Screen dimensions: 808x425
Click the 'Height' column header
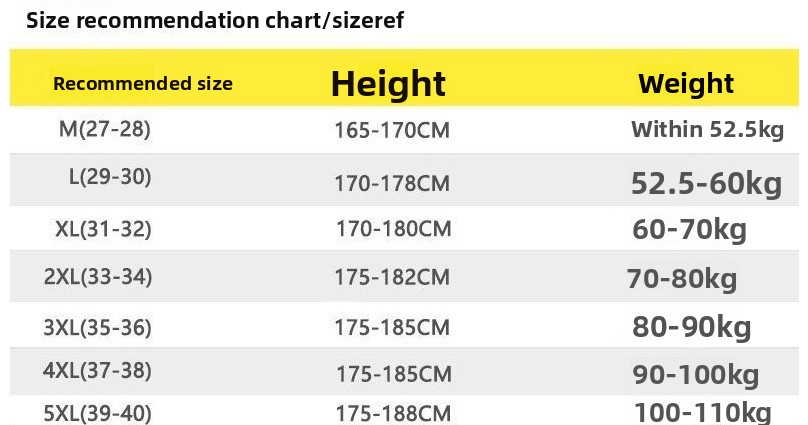388,83
